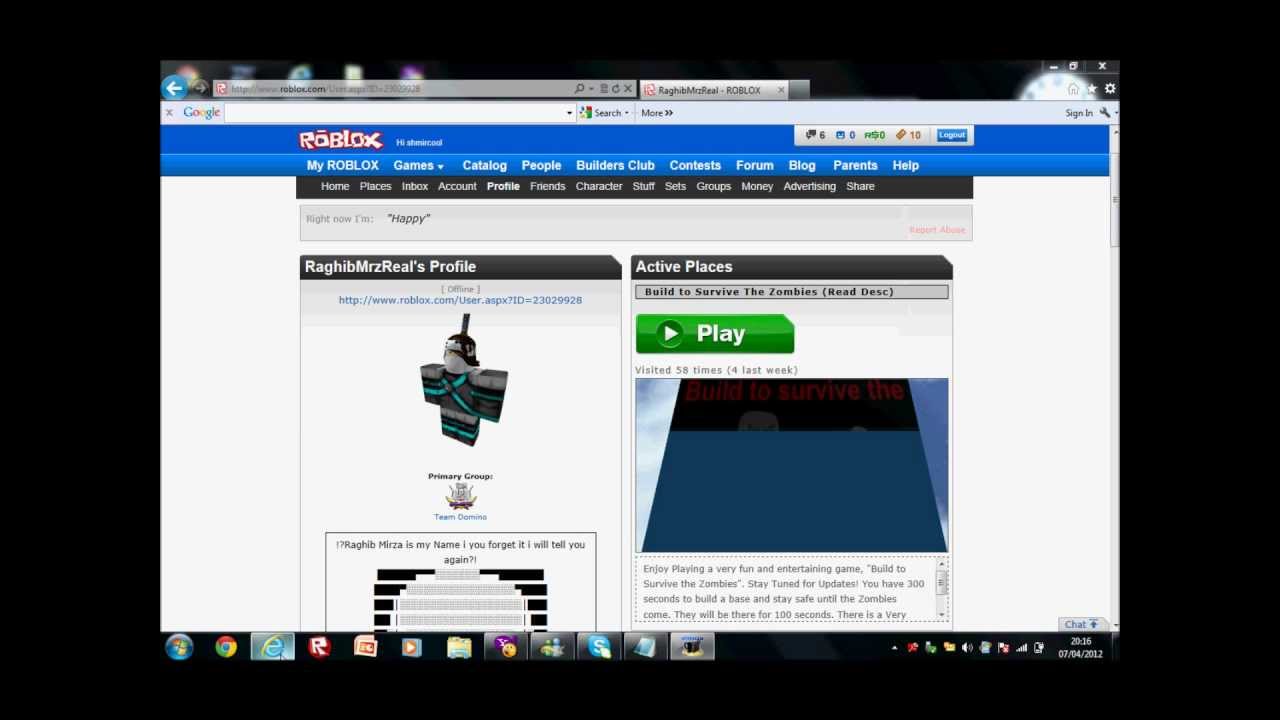This screenshot has height=720, width=1280.
Task: Open the Team Domino group link
Action: click(460, 517)
